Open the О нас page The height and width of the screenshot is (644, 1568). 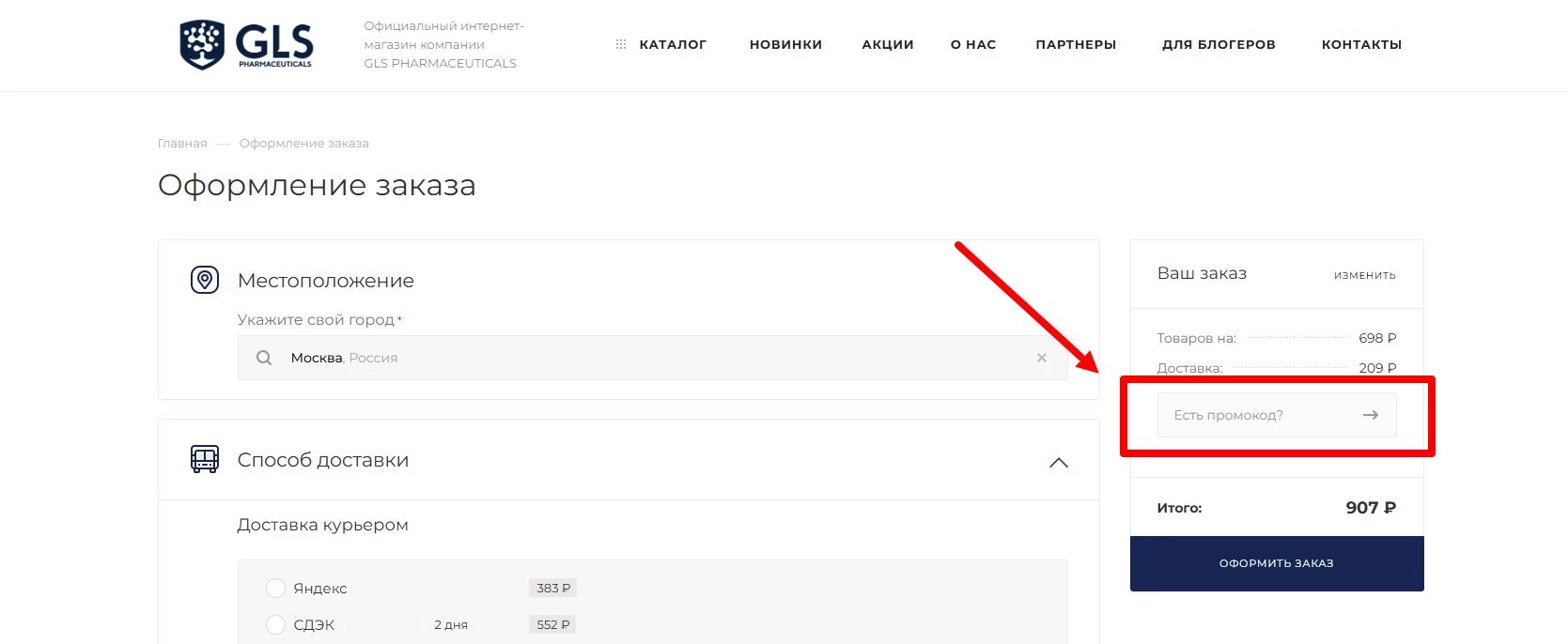973,44
